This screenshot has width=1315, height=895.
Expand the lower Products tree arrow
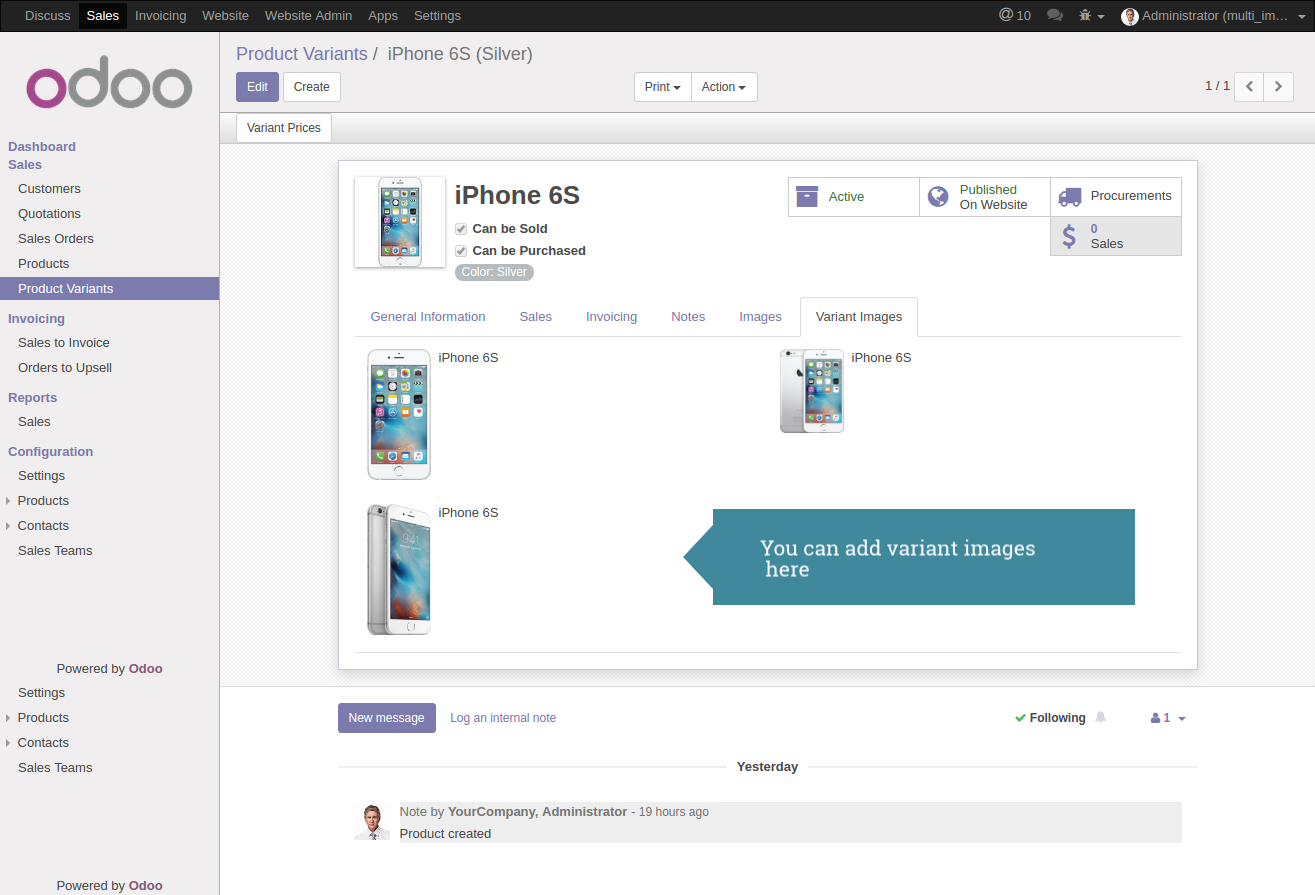[8, 717]
